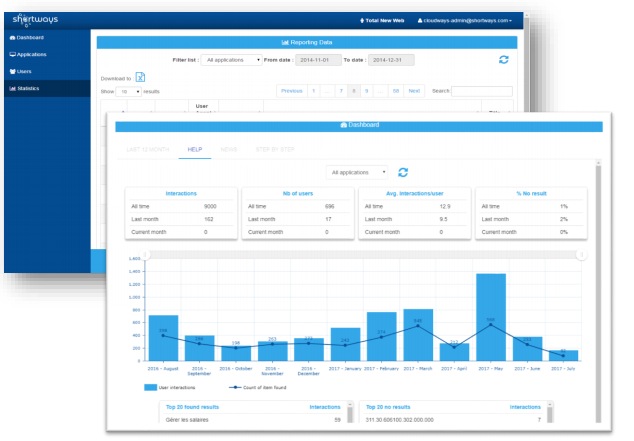The height and width of the screenshot is (441, 634).
Task: Open Dashboard from the sidebar
Action: 27,38
